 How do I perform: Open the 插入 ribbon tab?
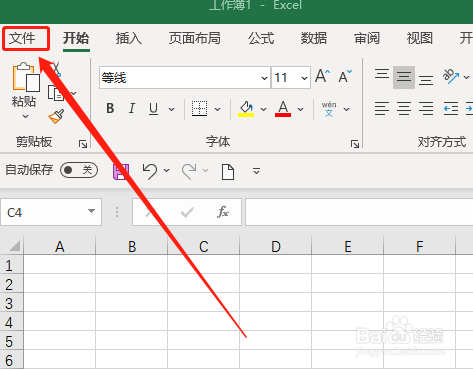coord(129,38)
